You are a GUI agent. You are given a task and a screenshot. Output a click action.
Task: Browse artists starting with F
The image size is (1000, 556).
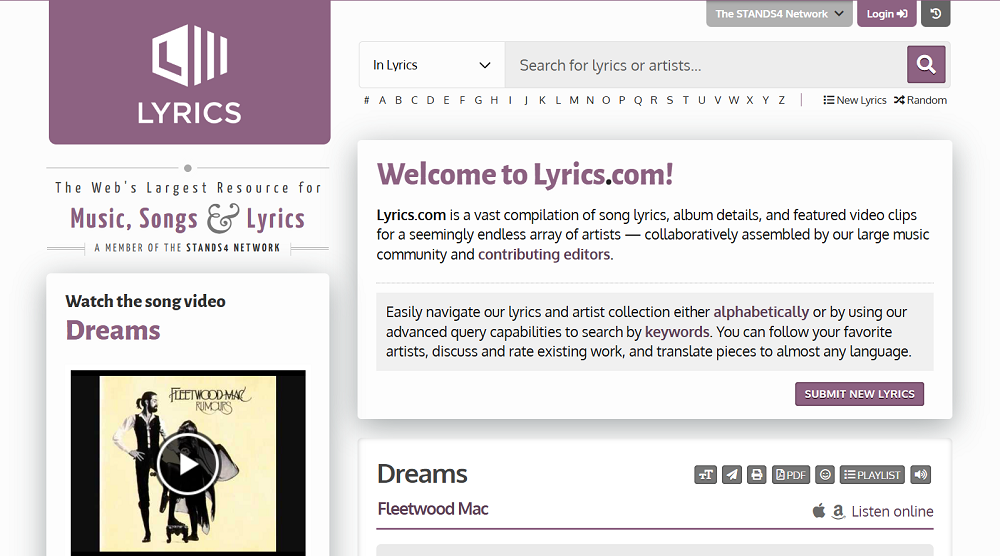tap(462, 100)
